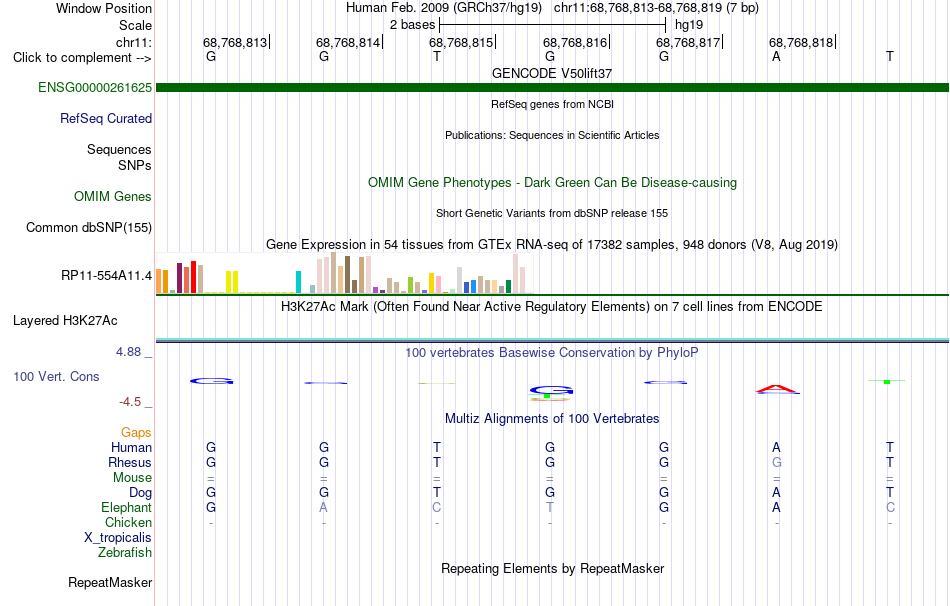950x606 pixels.
Task: Click the Scale label
Action: tap(135, 25)
